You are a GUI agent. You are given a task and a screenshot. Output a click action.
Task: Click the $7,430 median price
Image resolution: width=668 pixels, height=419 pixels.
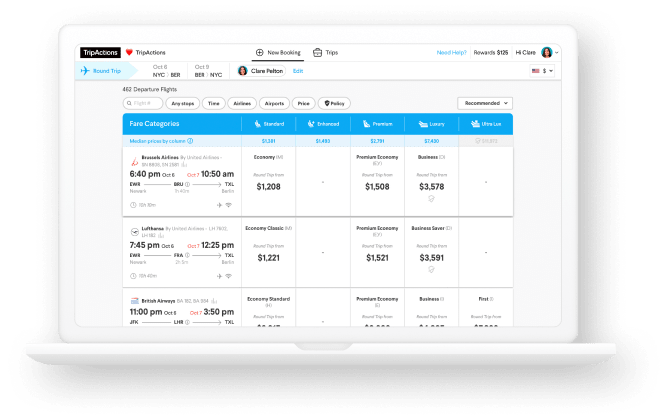pyautogui.click(x=432, y=141)
